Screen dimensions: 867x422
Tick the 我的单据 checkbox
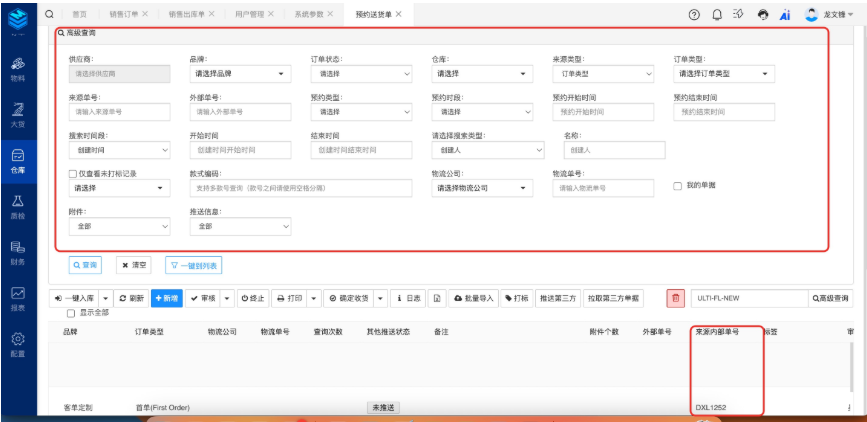point(678,186)
